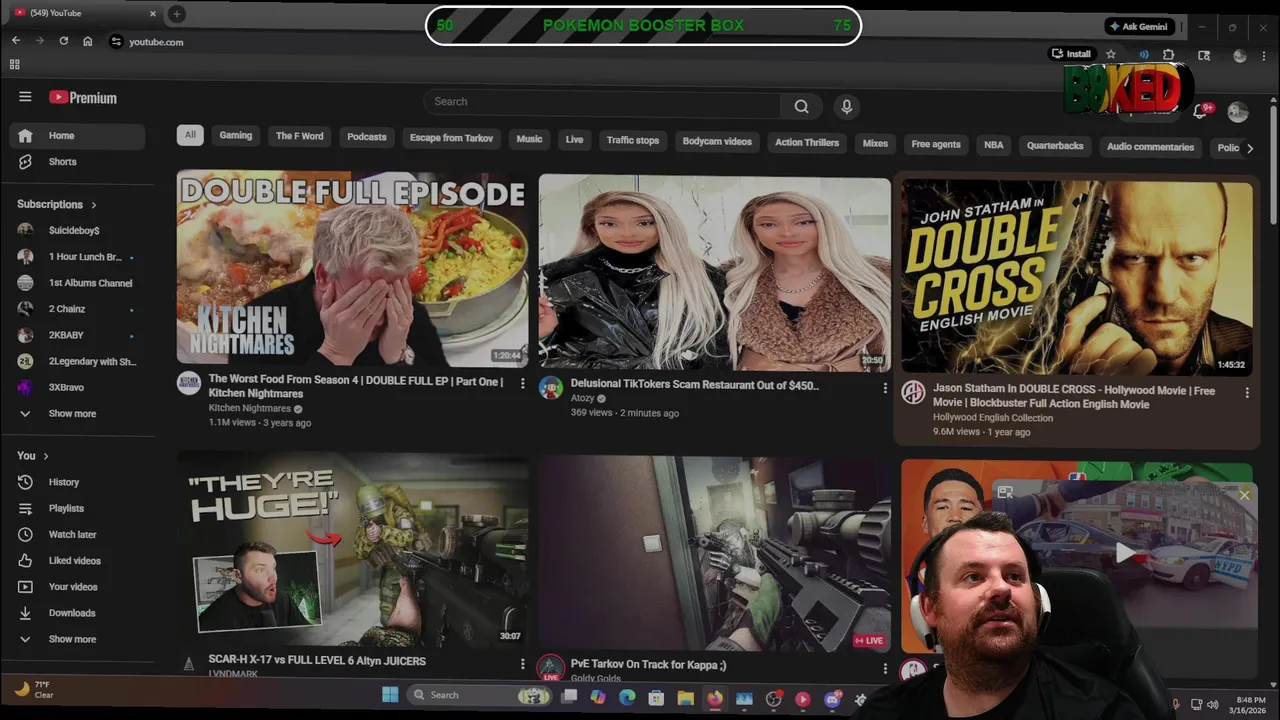The height and width of the screenshot is (720, 1280).
Task: Select the Bodycam videos chip
Action: (717, 141)
